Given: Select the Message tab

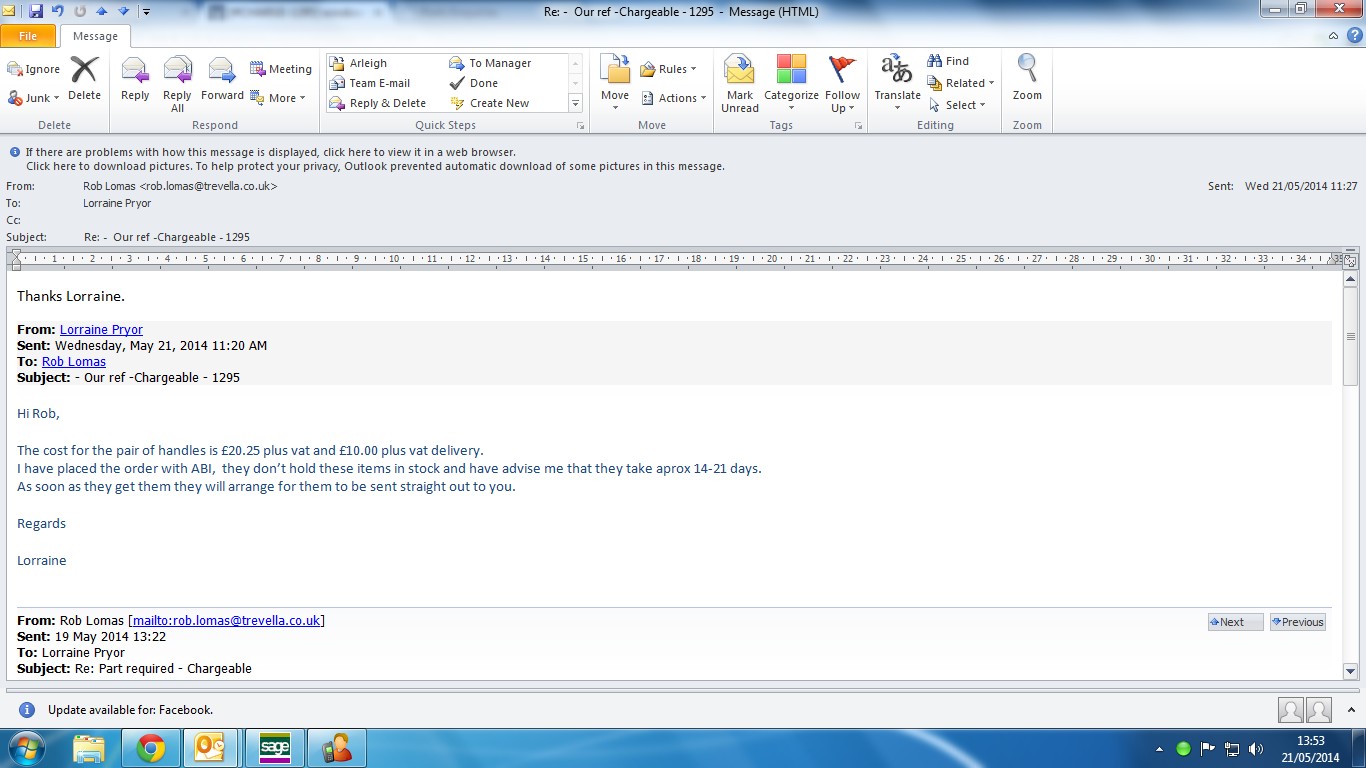Looking at the screenshot, I should 95,36.
